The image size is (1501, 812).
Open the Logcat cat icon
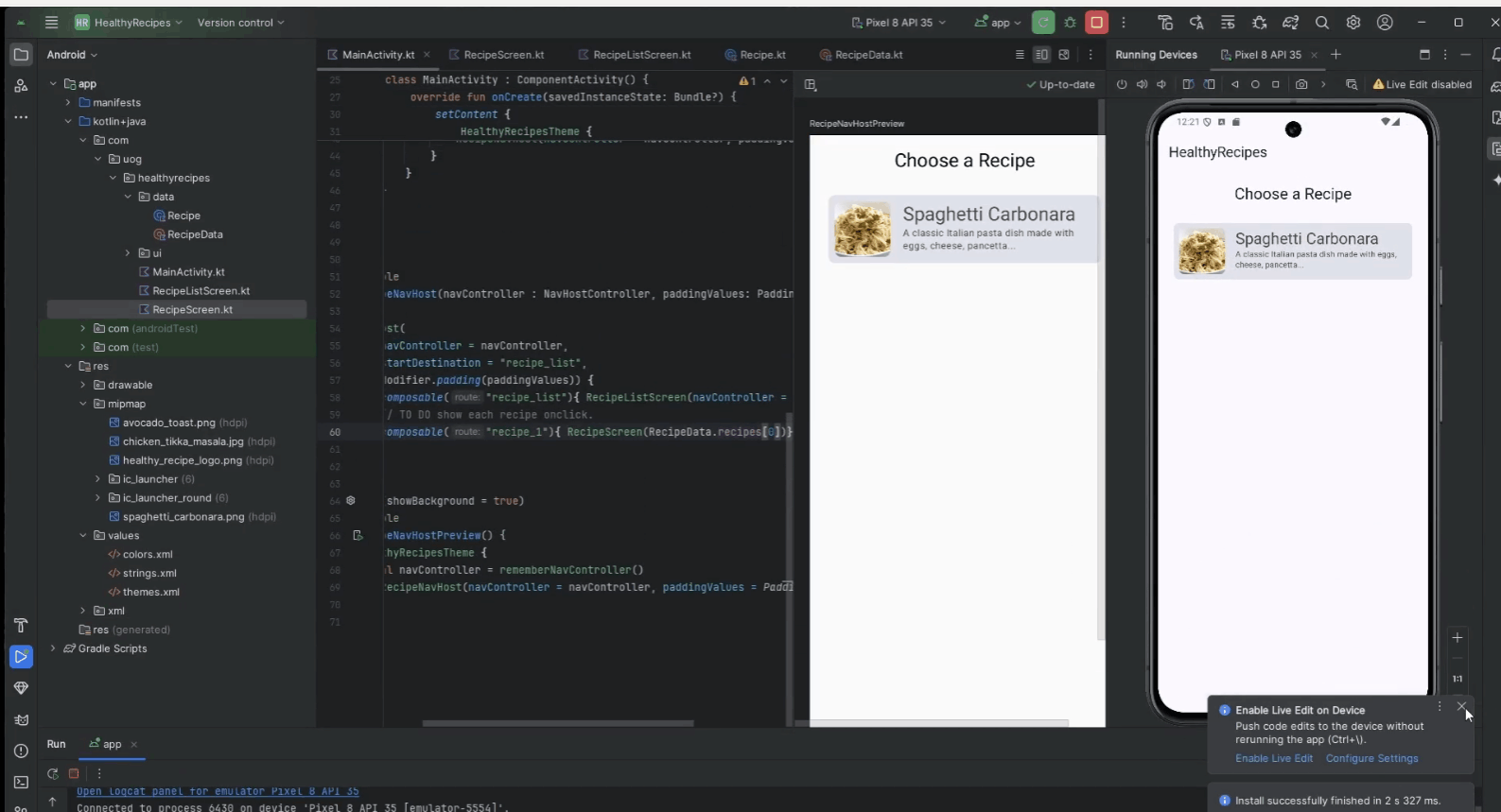21,719
